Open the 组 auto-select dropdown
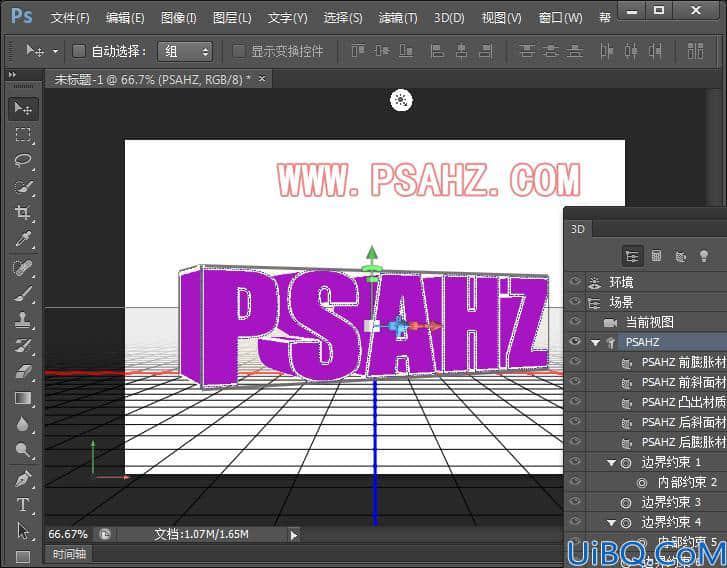Screen dimensions: 727x568 (185, 51)
